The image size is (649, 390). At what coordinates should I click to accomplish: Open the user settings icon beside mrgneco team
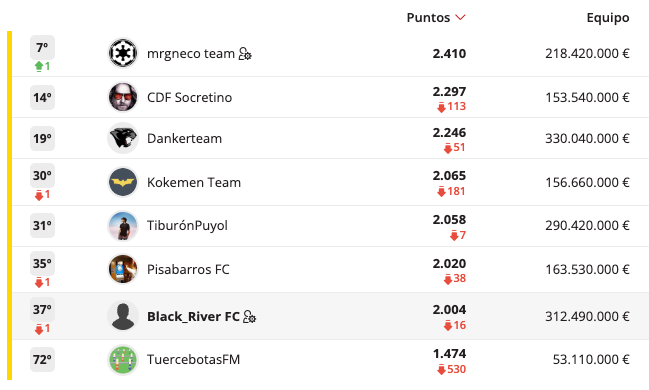pos(245,54)
